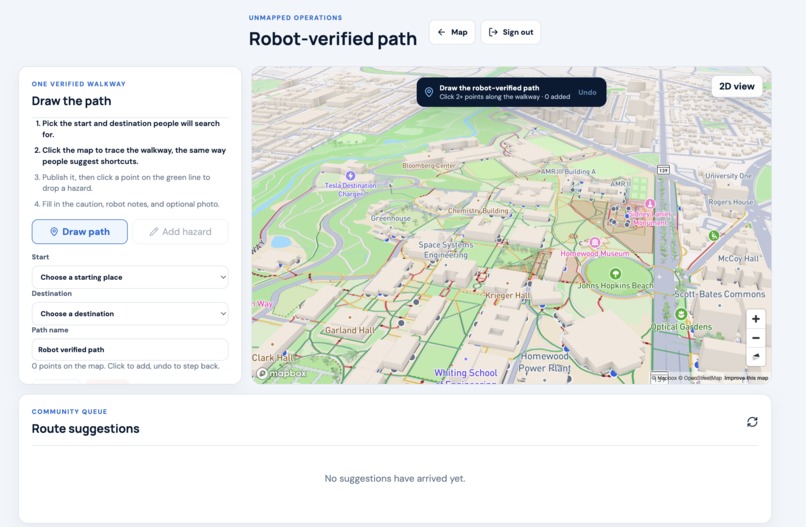Click Chemistry Building label on map
The image size is (806, 527).
pyautogui.click(x=478, y=211)
